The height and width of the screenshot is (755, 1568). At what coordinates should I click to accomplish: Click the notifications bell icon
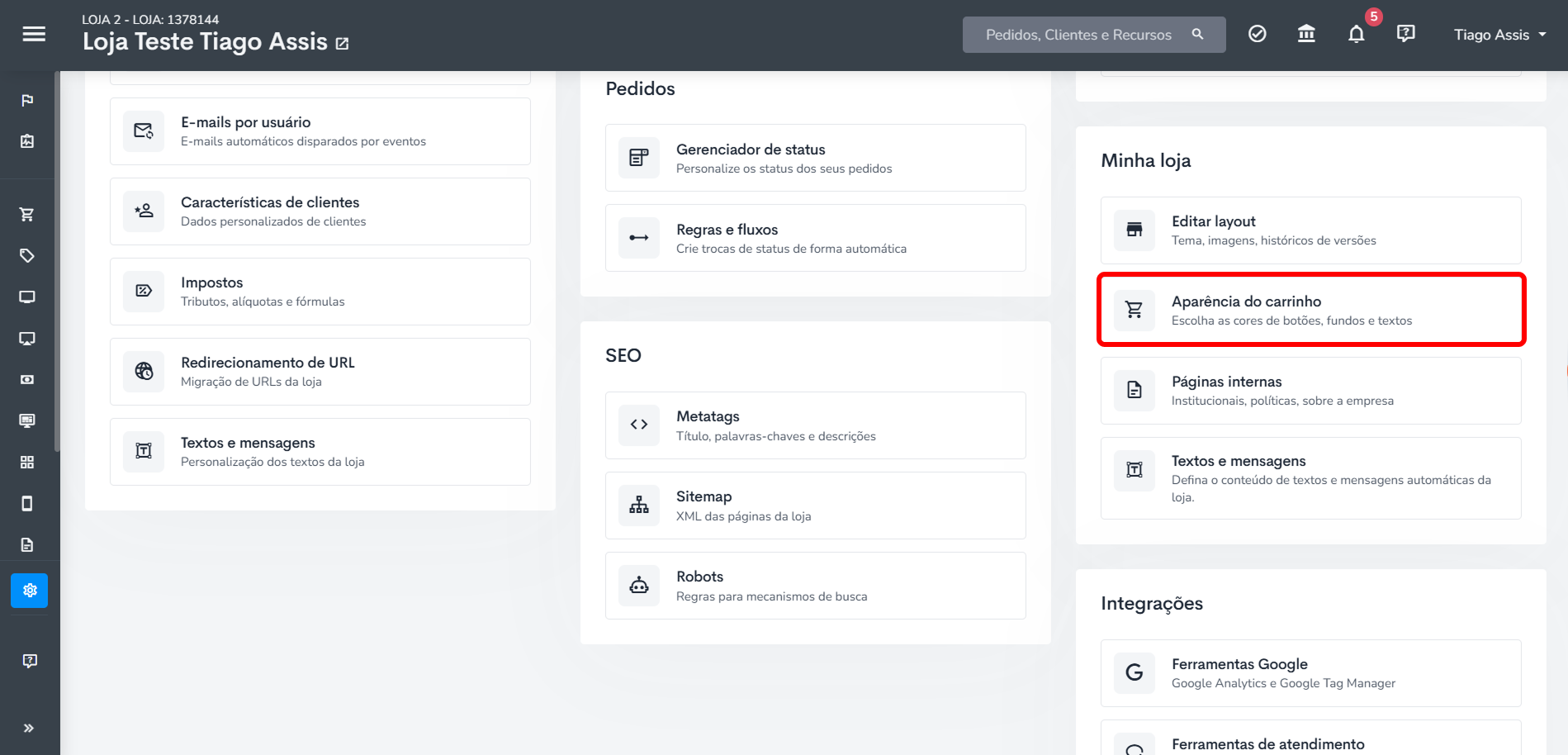(x=1356, y=34)
